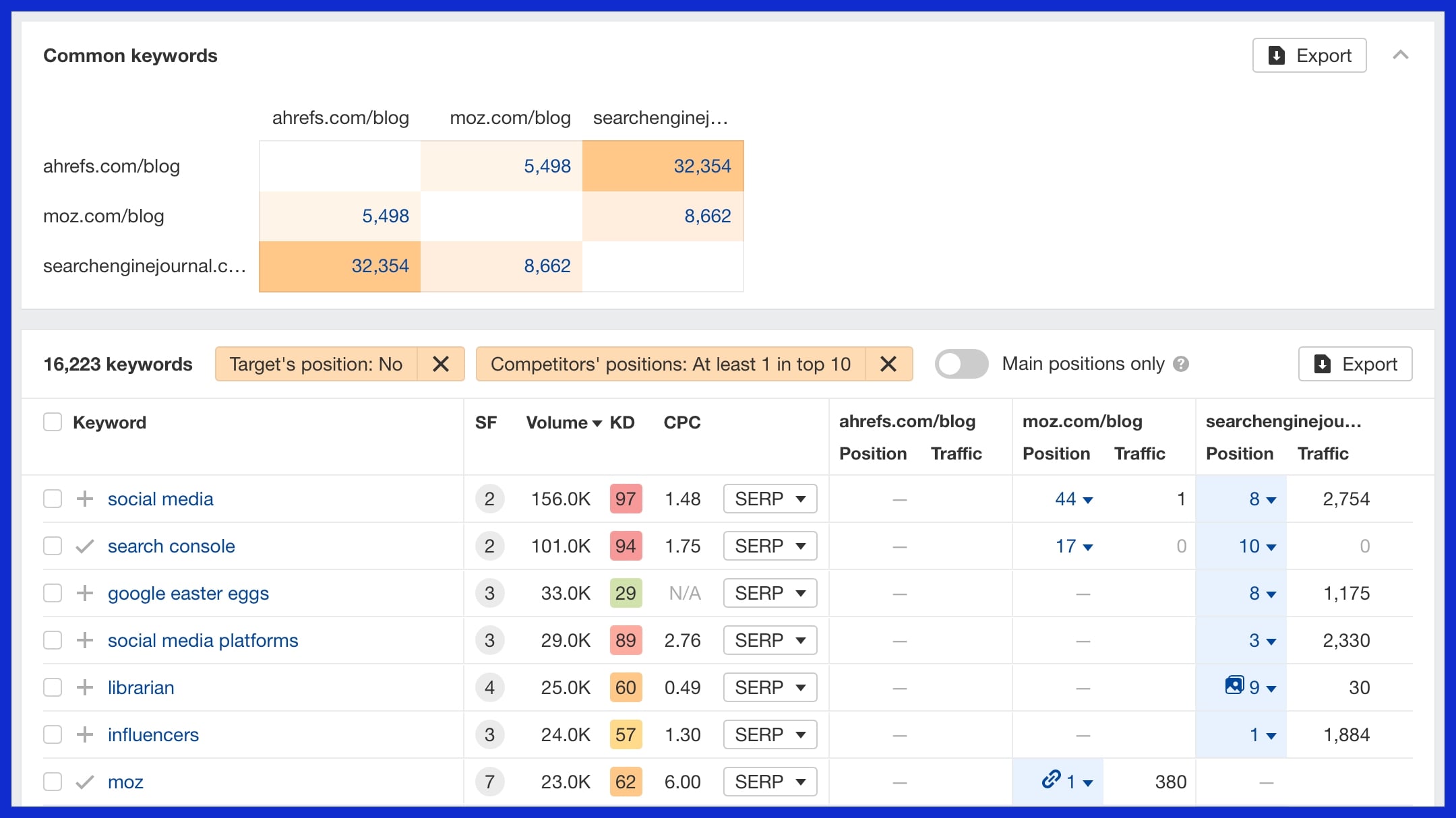Add social media keyword via plus icon
Image resolution: width=1456 pixels, height=818 pixels.
pos(84,499)
